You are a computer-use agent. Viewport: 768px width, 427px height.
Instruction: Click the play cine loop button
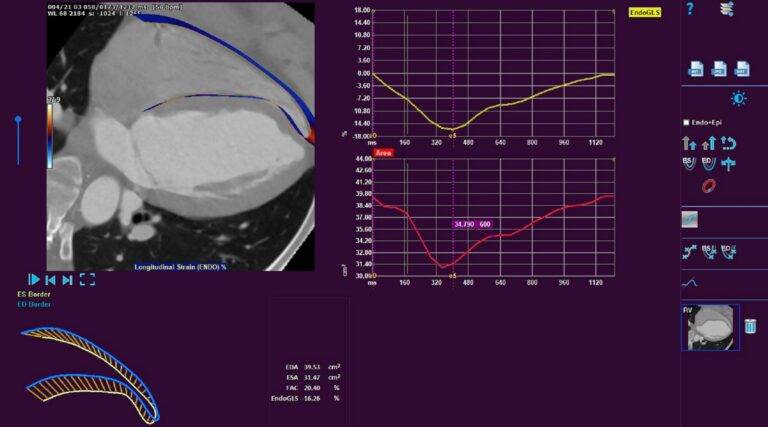pyautogui.click(x=34, y=280)
